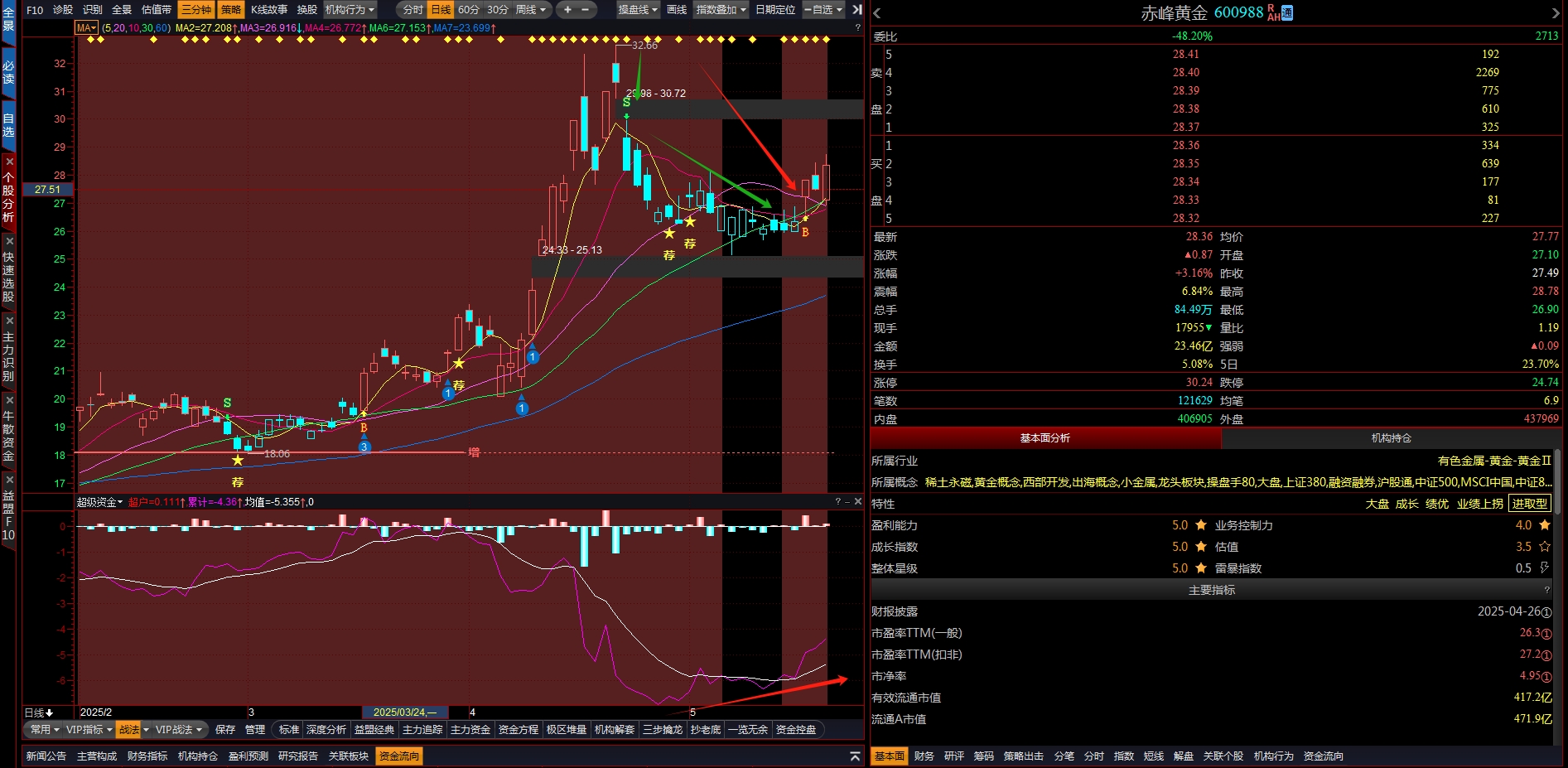1568x768 pixels.
Task: Minimize the 超级资金 sub-chart panel
Action: click(x=847, y=501)
